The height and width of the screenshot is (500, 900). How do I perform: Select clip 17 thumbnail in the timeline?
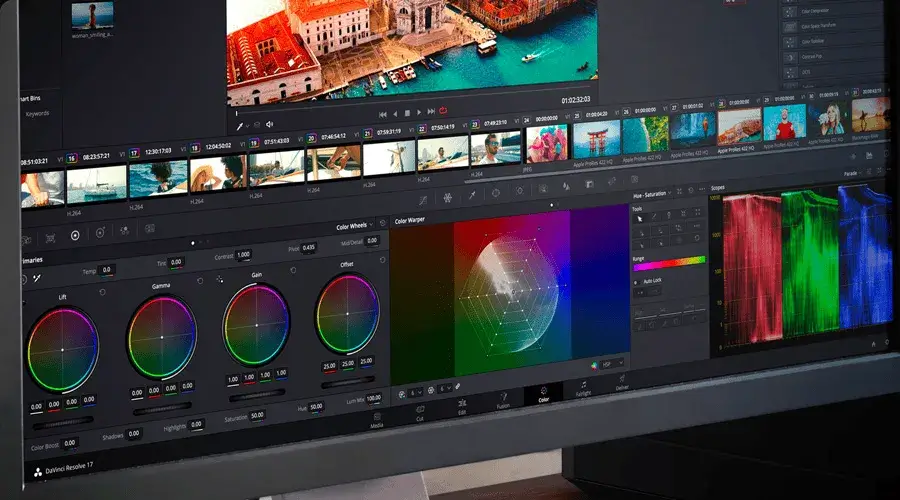pyautogui.click(x=158, y=179)
